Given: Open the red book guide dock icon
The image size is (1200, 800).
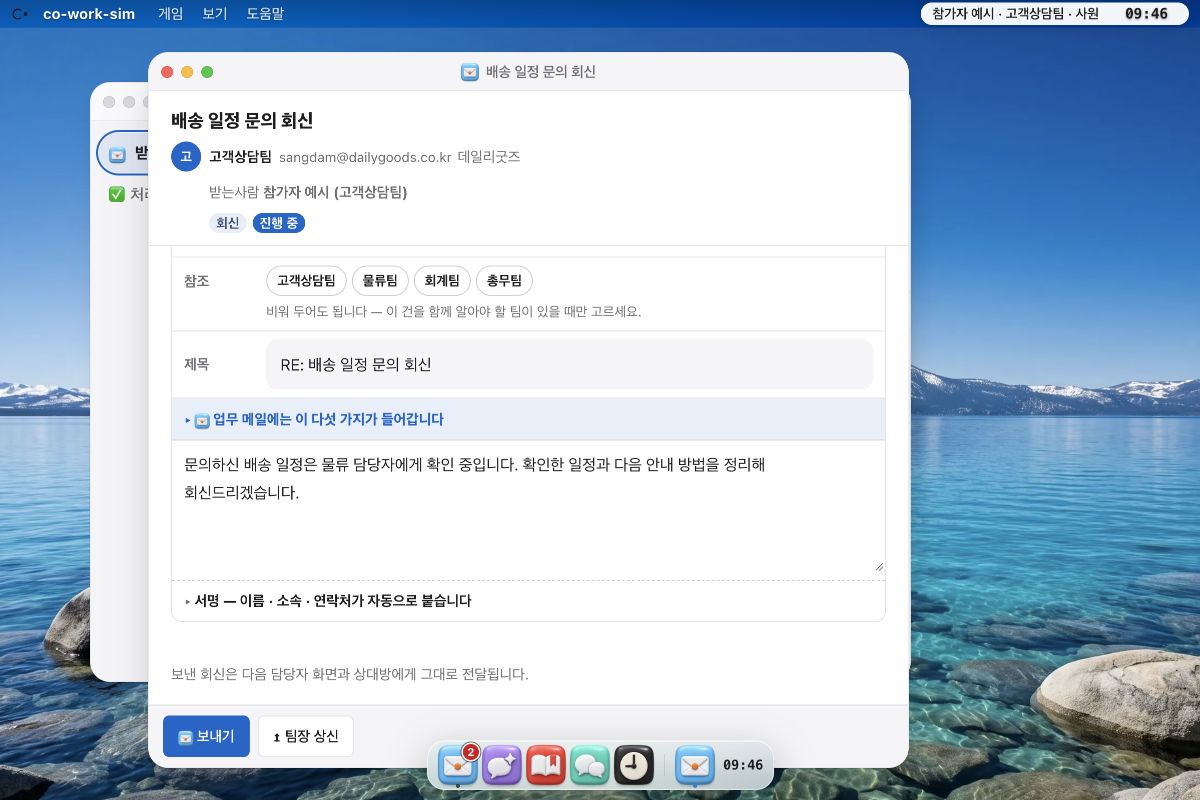Looking at the screenshot, I should (546, 767).
